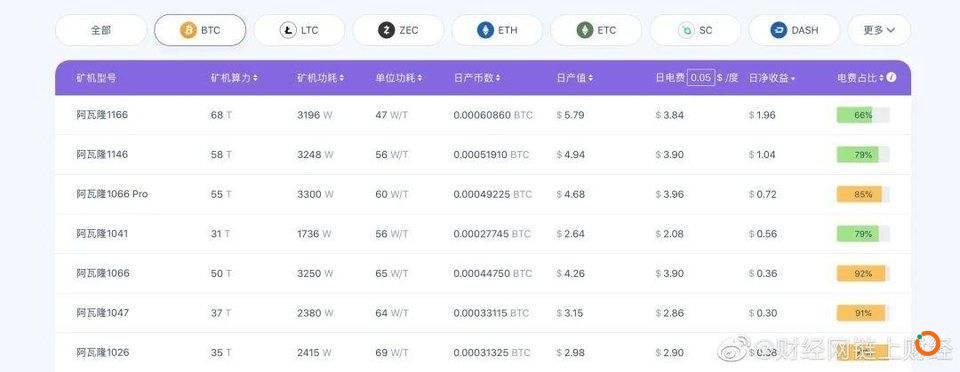Open the 阿瓦隆1166 miner row

click(x=482, y=115)
